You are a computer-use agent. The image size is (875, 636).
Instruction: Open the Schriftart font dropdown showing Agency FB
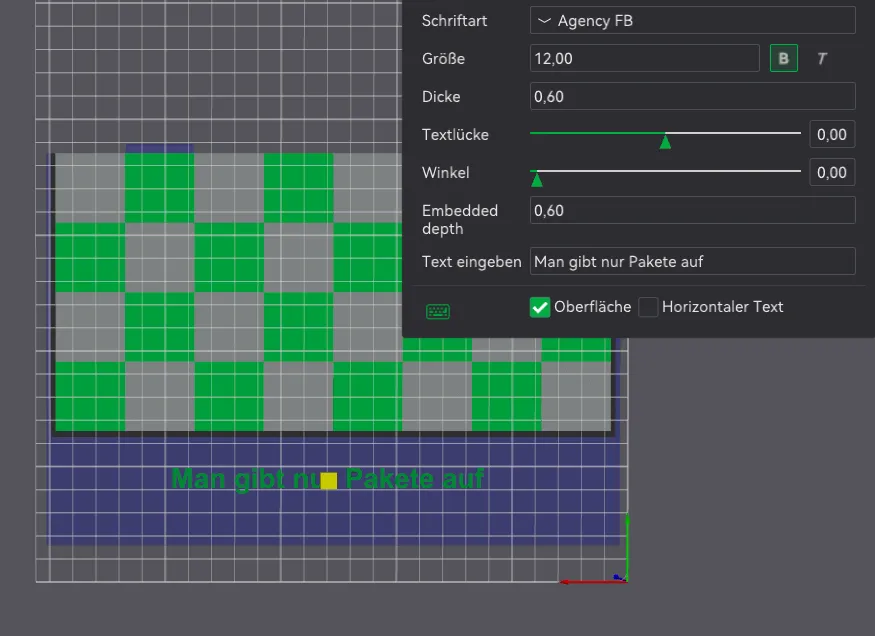(693, 21)
